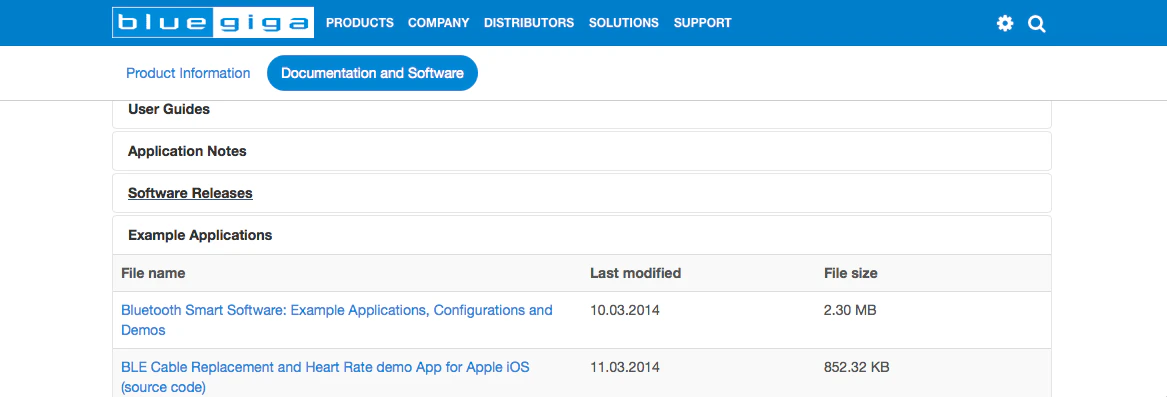
Task: Click the 11.03.2014 date cell
Action: coord(624,367)
